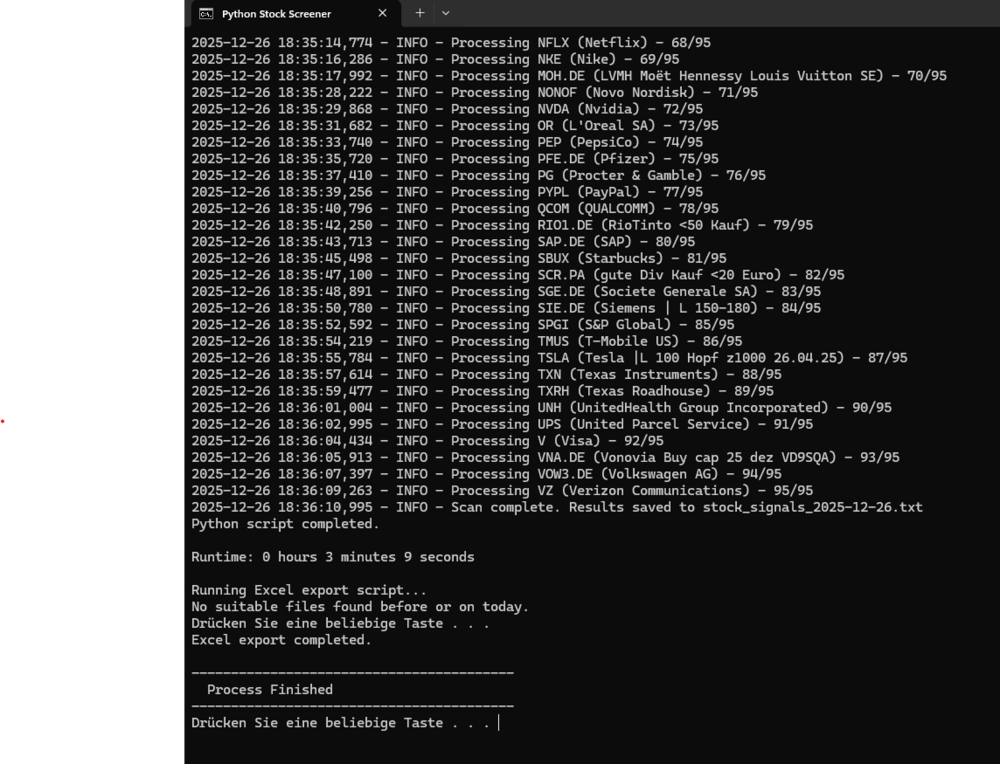Click the OR (L'Oreal SA) line
Screen dimensions: 1000x764
click(x=455, y=126)
